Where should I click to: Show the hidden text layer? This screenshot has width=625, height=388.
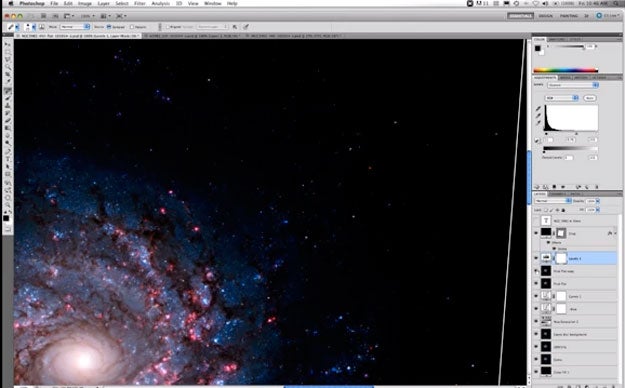(536, 221)
